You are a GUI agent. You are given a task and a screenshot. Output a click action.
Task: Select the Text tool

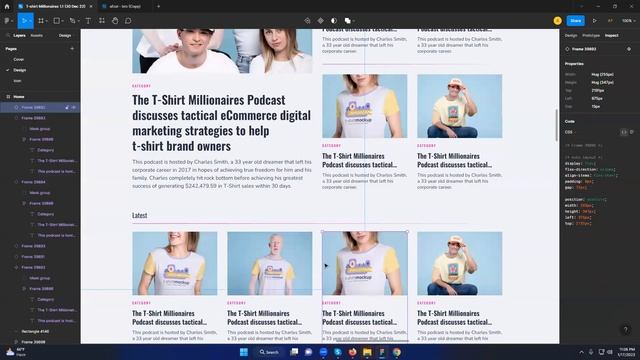coord(88,20)
